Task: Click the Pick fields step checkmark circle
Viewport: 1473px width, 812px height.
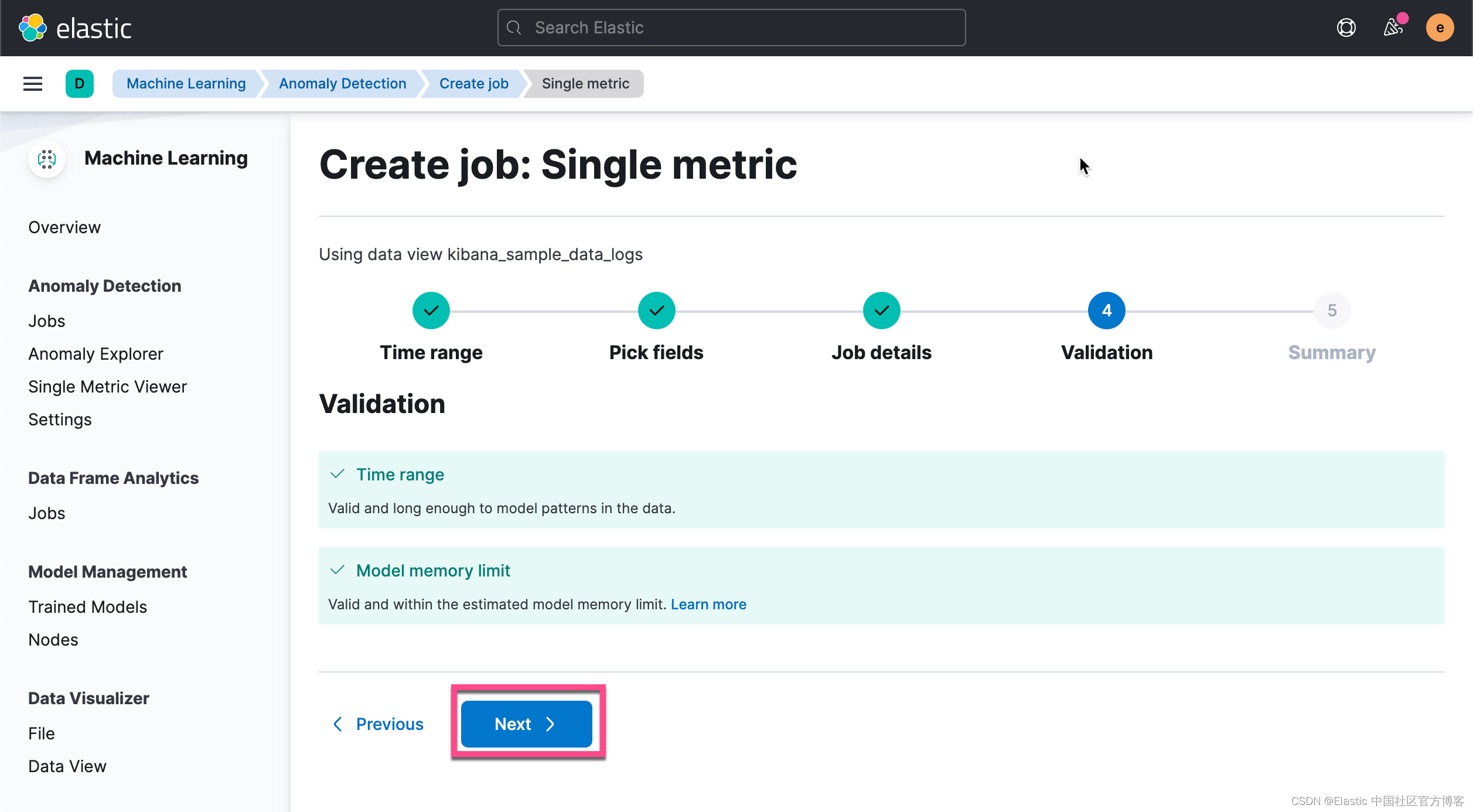Action: pyautogui.click(x=656, y=311)
